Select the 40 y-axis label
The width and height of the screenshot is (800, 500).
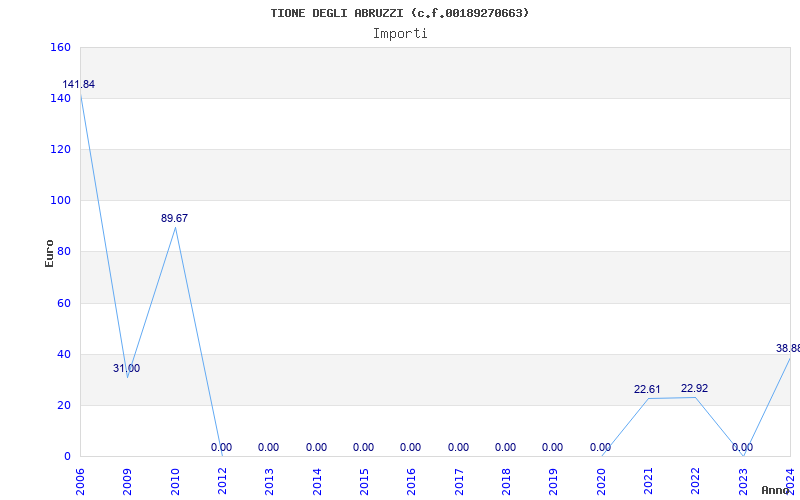(x=64, y=355)
